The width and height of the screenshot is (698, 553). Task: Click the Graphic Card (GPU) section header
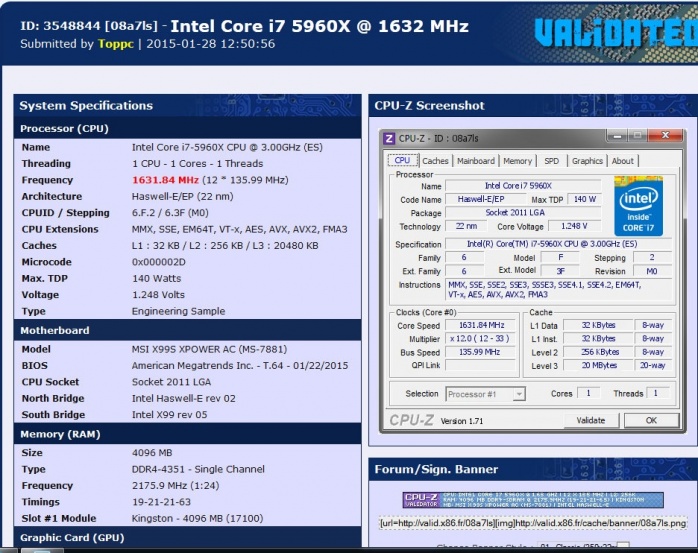187,537
